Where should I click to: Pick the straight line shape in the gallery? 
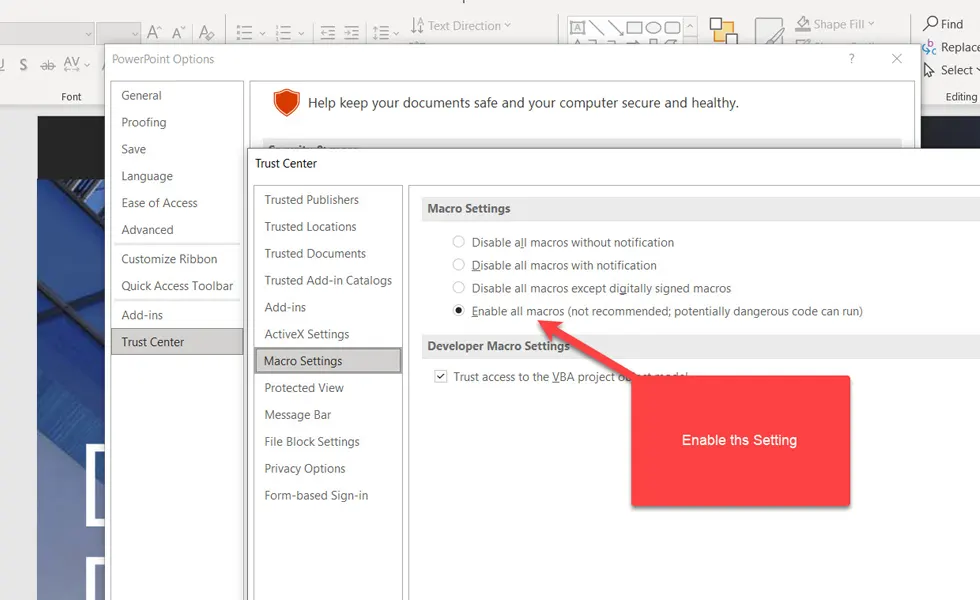tap(596, 28)
